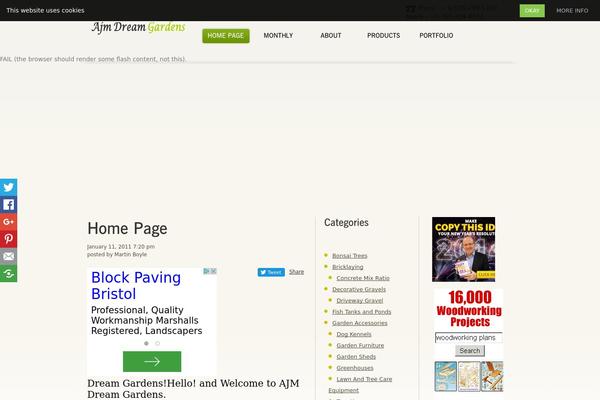Open MORE INFO about cookies
This screenshot has width=600, height=400.
pos(572,11)
